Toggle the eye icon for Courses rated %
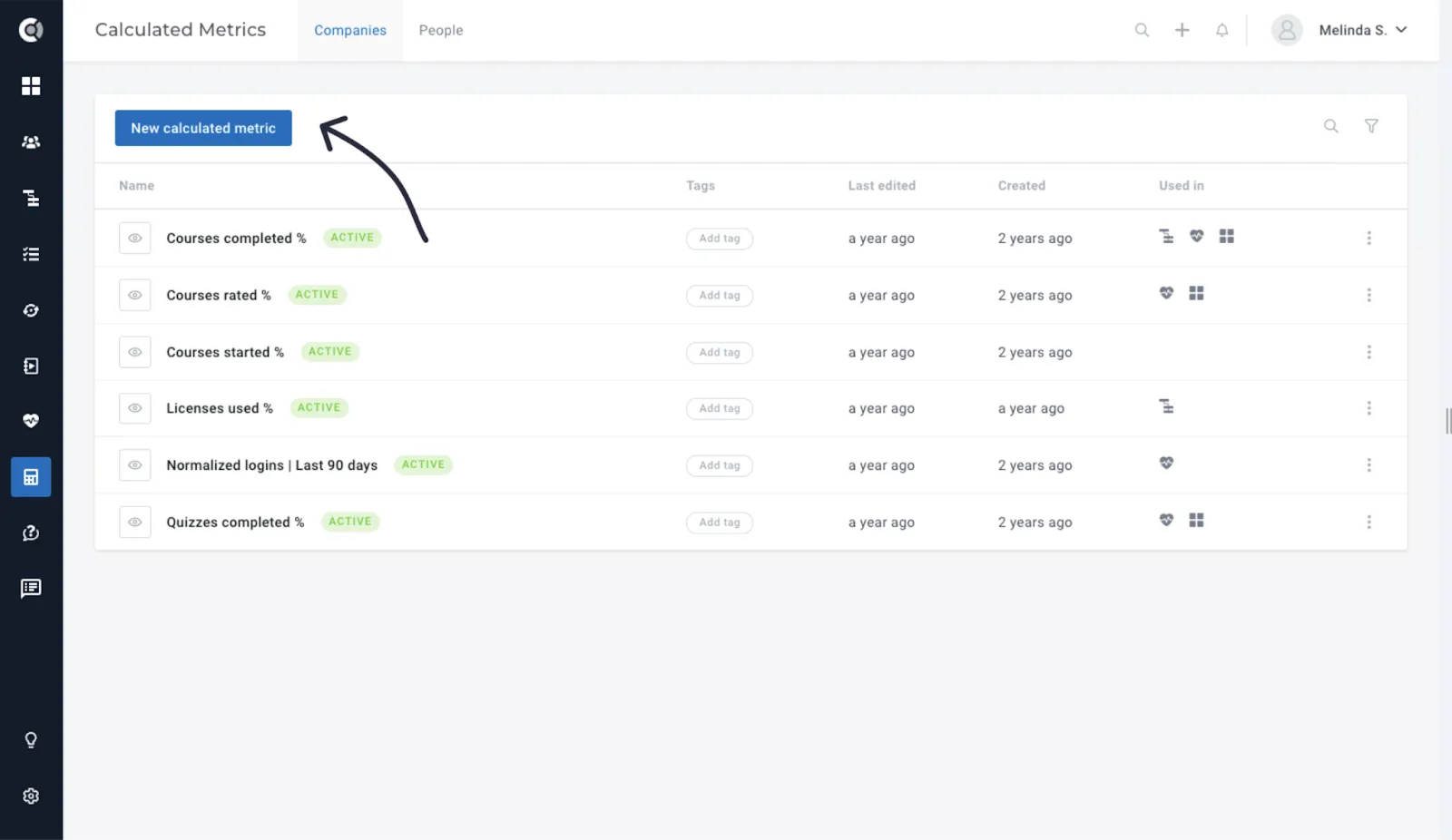Image resolution: width=1452 pixels, height=840 pixels. coord(135,296)
